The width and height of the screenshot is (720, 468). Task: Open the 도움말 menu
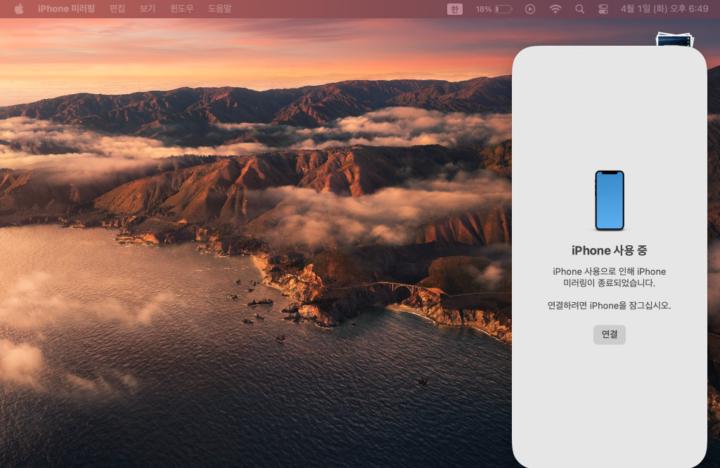(x=219, y=9)
